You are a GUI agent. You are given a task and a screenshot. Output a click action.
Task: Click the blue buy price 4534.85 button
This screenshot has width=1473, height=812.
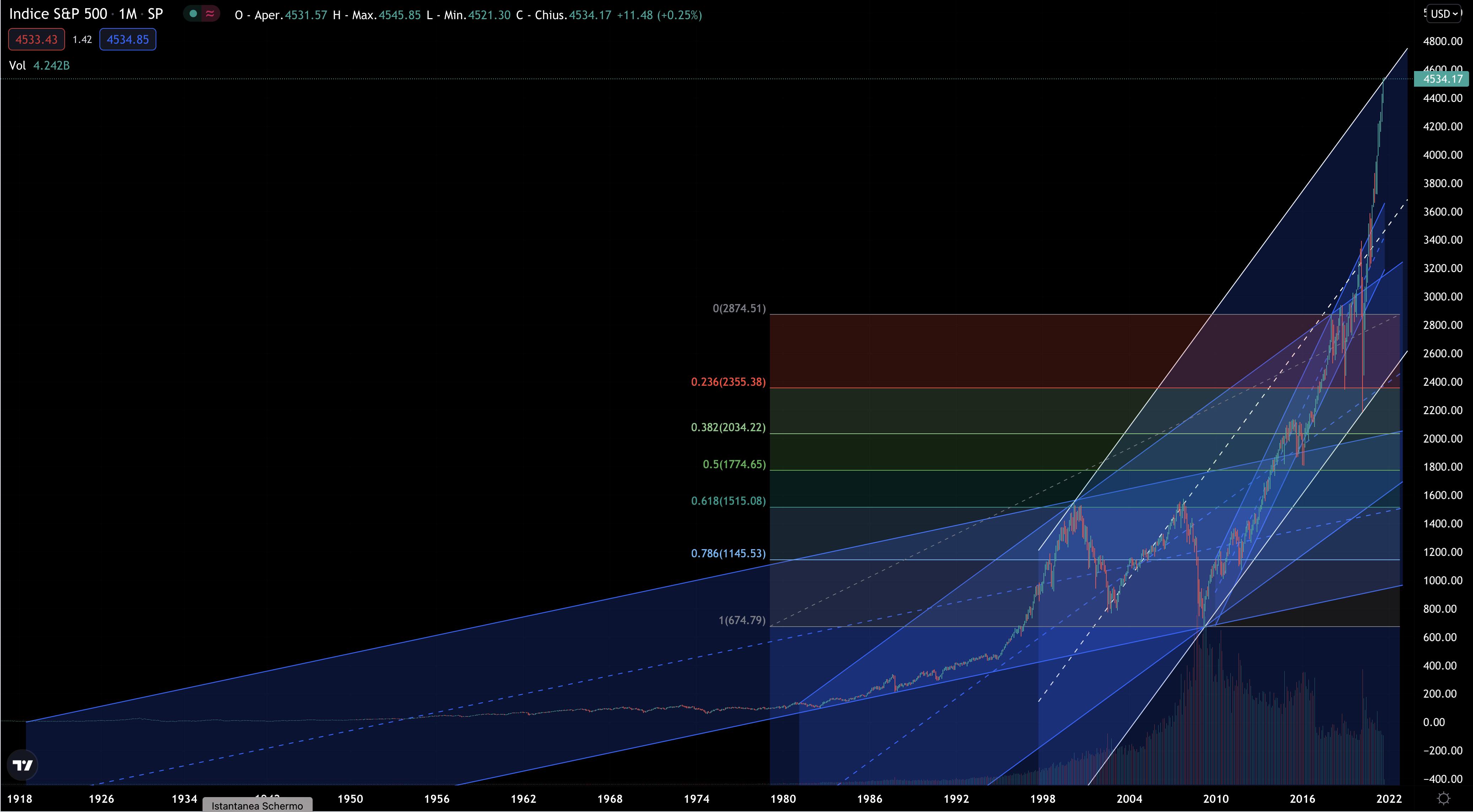pos(128,39)
